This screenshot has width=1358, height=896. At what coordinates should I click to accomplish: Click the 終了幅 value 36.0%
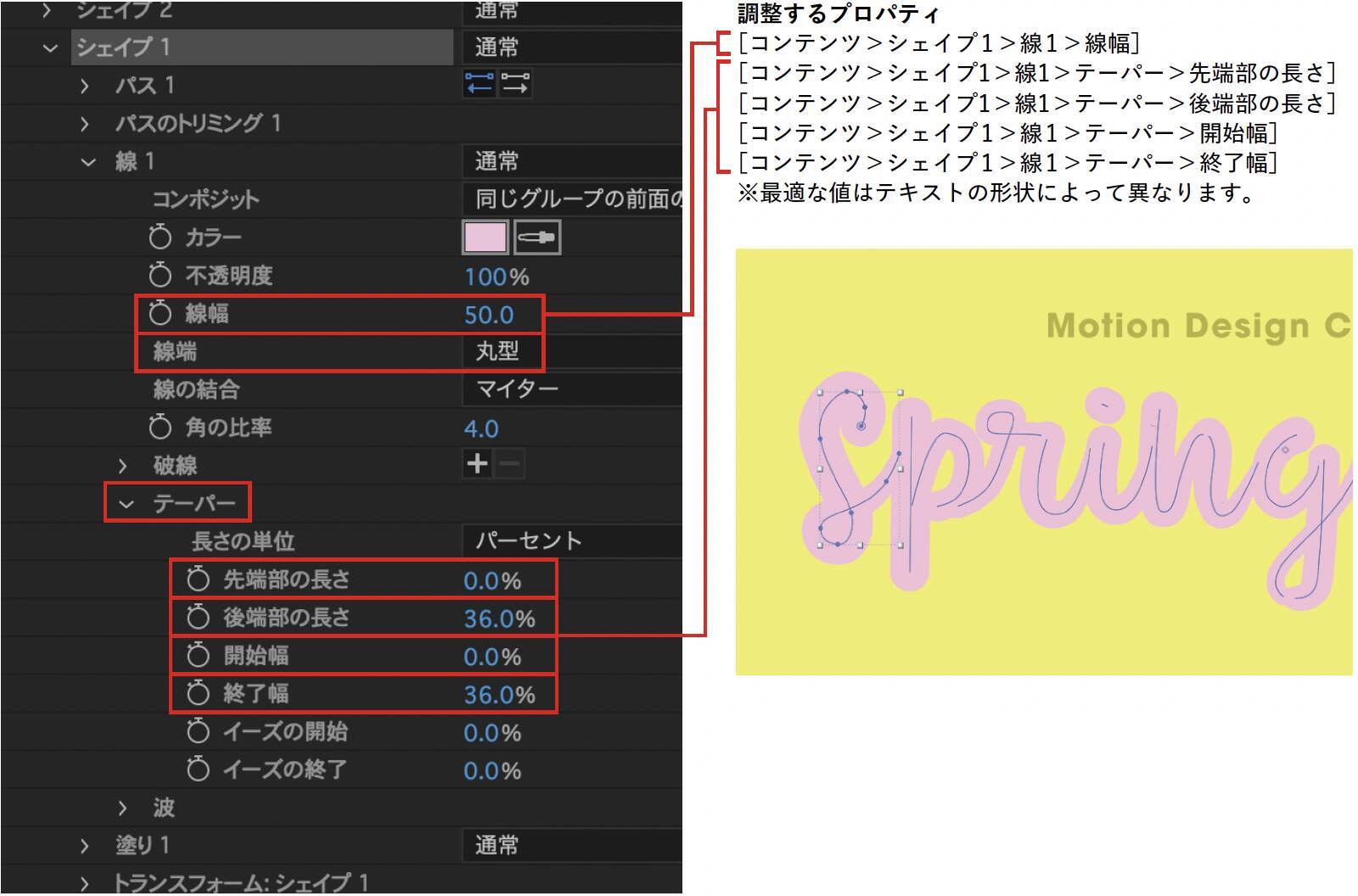(499, 695)
